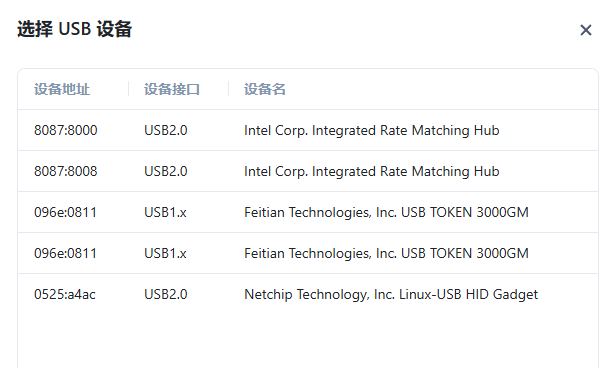Image resolution: width=615 pixels, height=368 pixels.
Task: Close the USB device selection dialog
Action: pyautogui.click(x=586, y=30)
